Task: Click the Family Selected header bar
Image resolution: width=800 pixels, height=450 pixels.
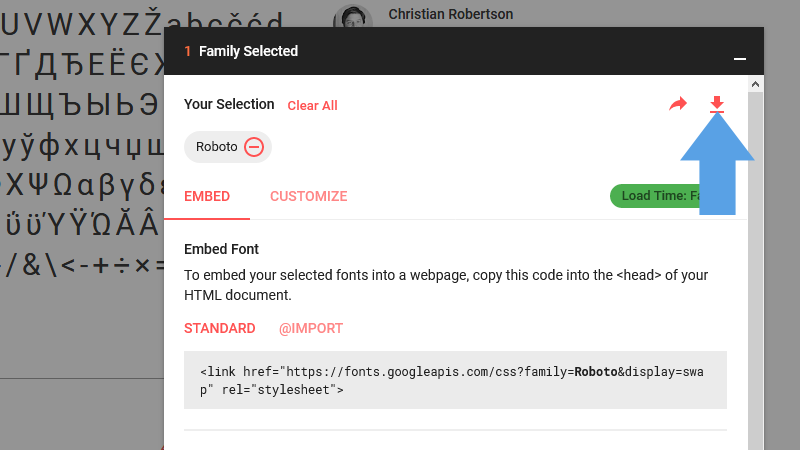Action: [x=464, y=51]
